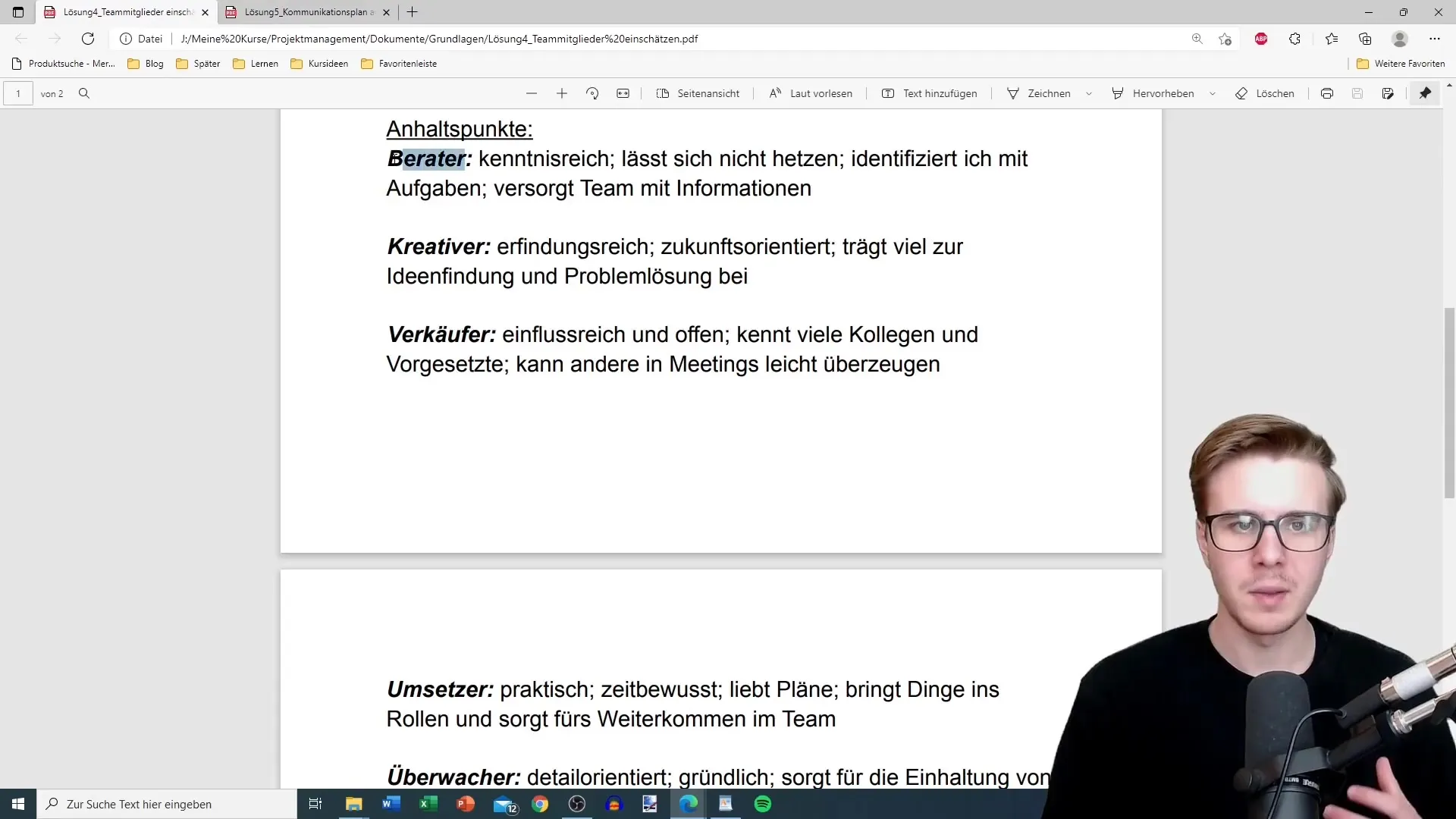The height and width of the screenshot is (819, 1456).
Task: Open Produktsuche bookmark
Action: tap(64, 64)
